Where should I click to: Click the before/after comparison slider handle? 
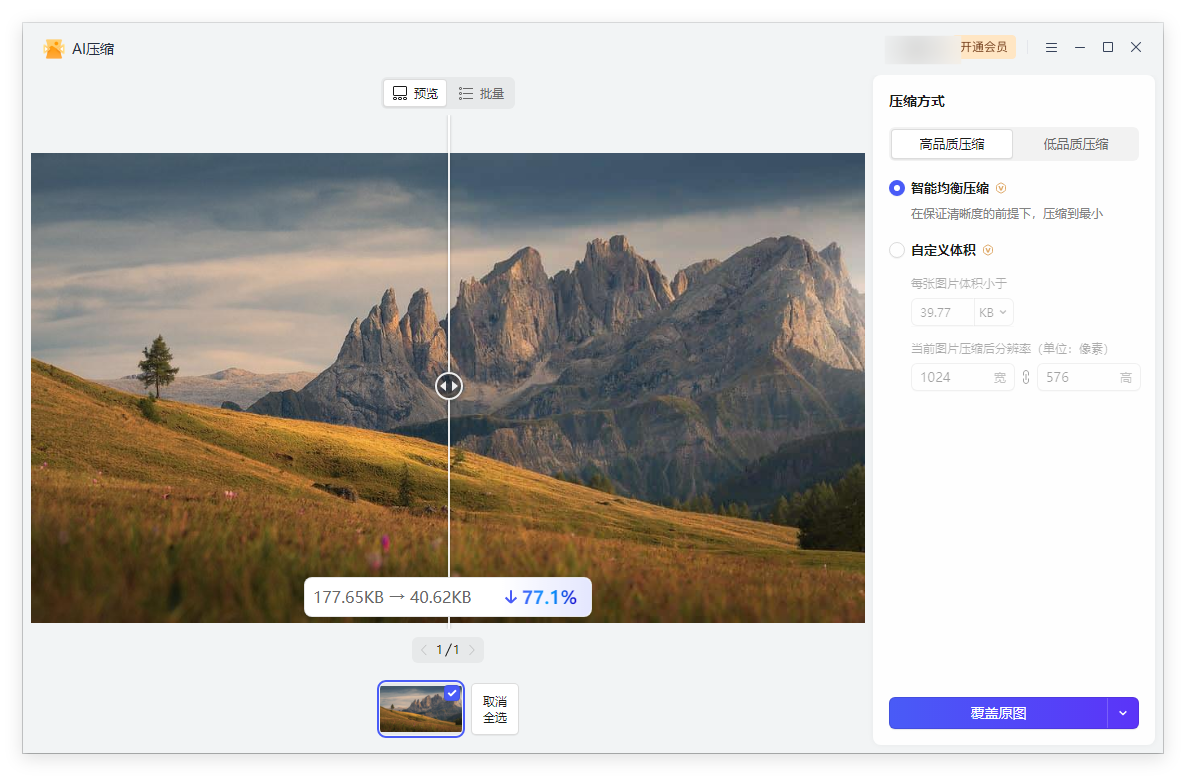click(449, 386)
